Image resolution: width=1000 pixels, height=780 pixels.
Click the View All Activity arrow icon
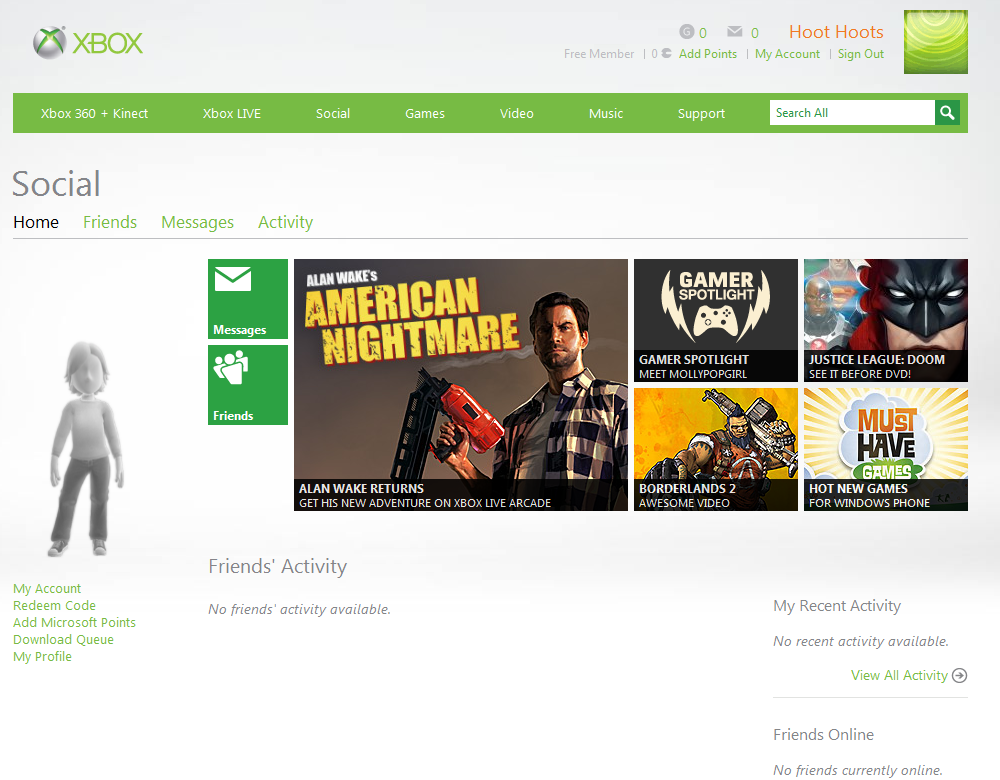click(959, 675)
